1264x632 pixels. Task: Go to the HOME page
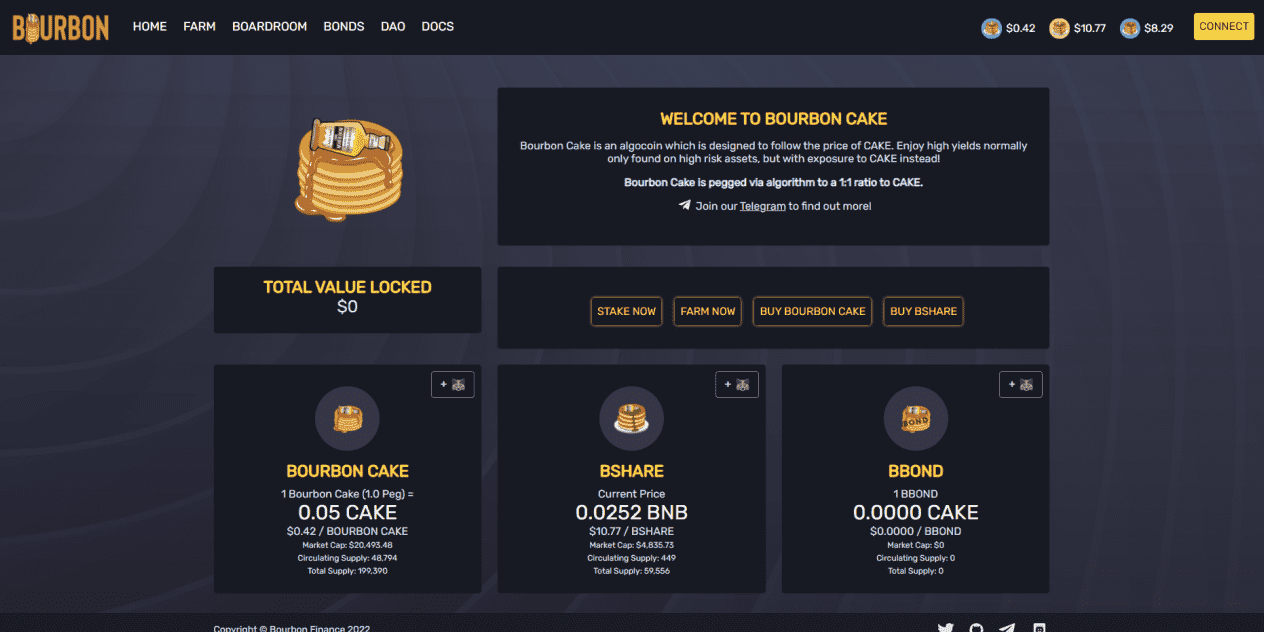point(150,27)
